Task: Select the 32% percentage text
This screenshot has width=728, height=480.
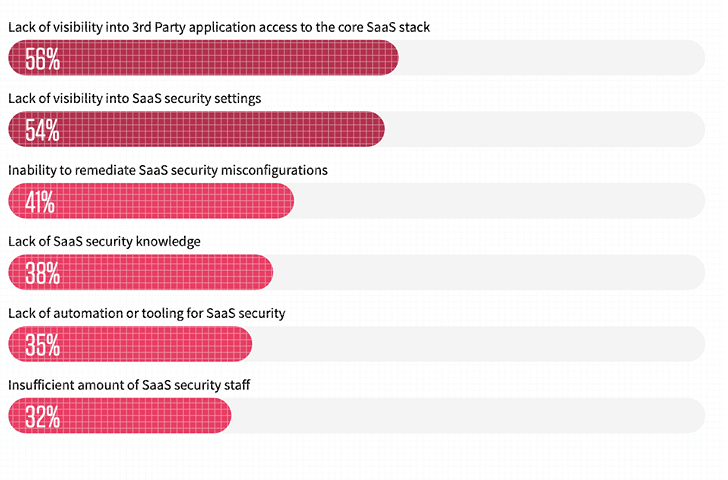Action: [43, 417]
